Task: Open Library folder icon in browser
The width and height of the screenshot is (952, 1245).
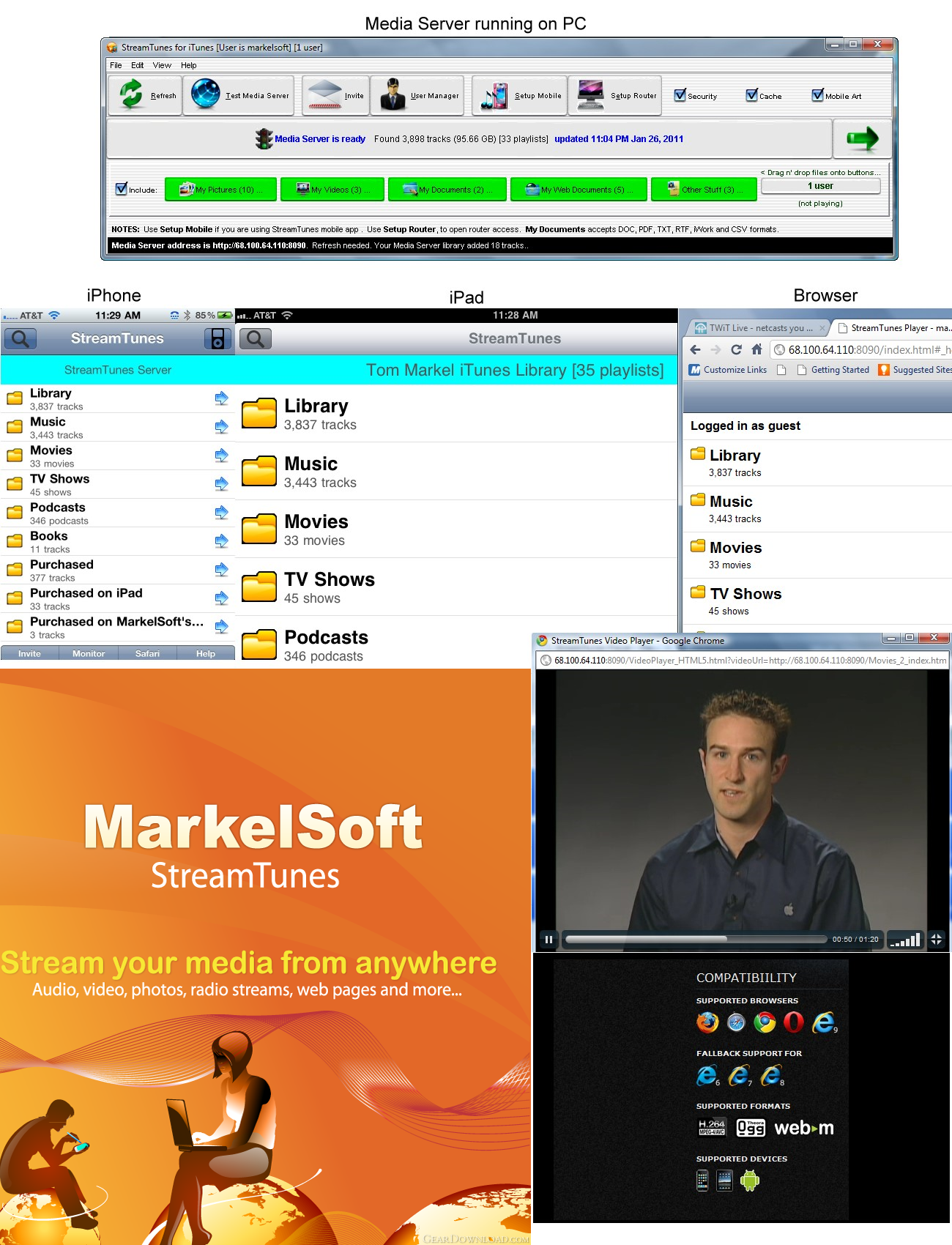Action: click(x=698, y=453)
